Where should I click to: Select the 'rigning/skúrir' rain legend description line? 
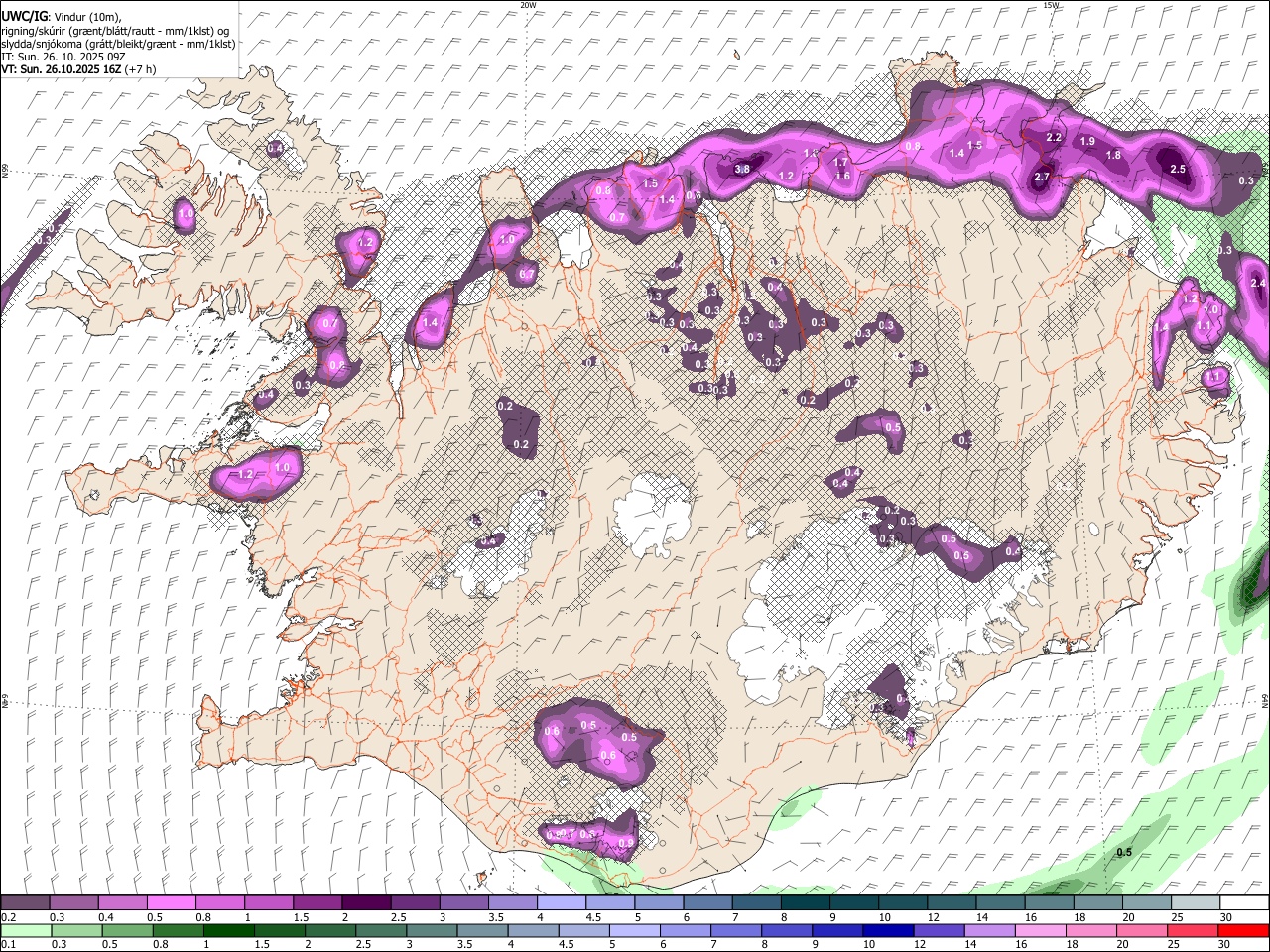[115, 30]
